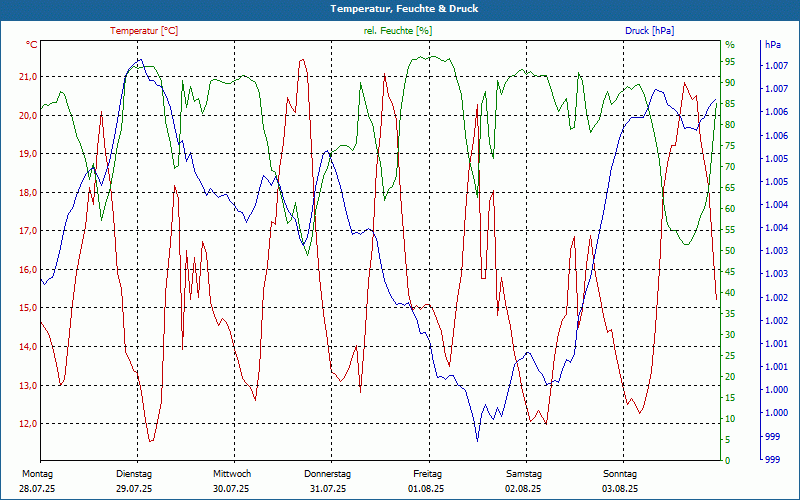Click "10" on the green humidity axis
This screenshot has width=800, height=500.
click(x=730, y=419)
